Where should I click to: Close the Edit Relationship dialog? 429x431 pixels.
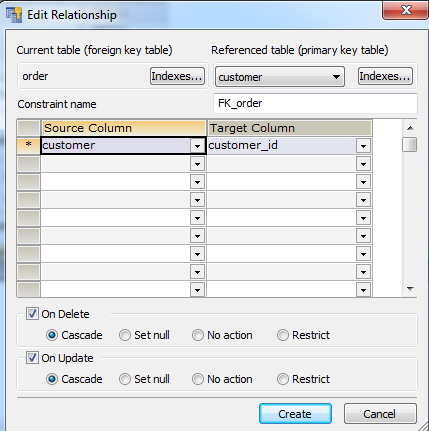(406, 10)
